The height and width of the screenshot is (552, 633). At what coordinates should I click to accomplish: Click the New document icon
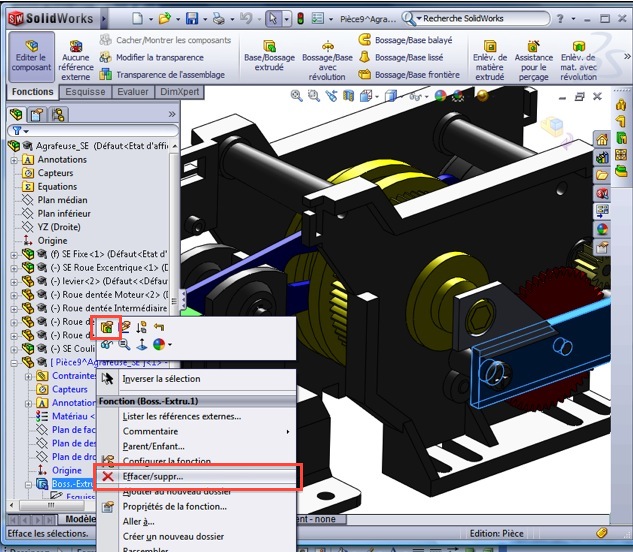[138, 18]
